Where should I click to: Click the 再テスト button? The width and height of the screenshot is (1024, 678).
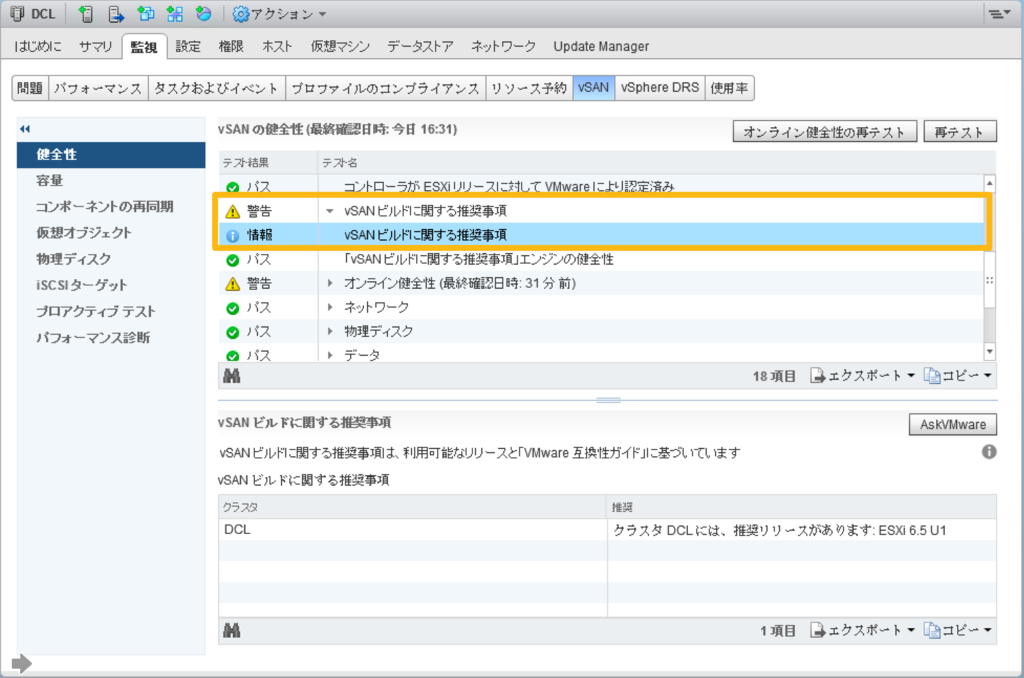click(x=959, y=132)
